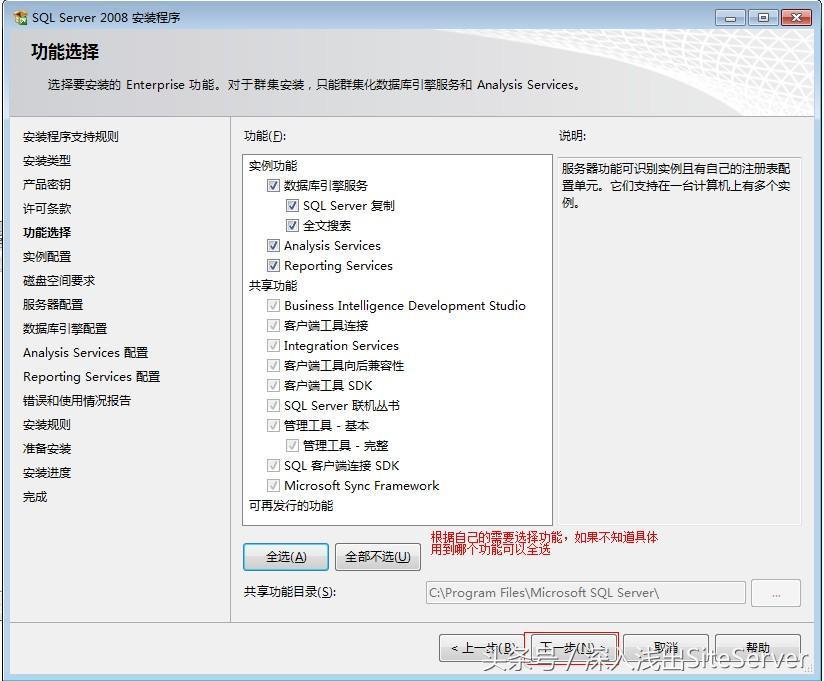This screenshot has width=824, height=681.
Task: Select 安装类型 step in sidebar
Action: coord(47,161)
